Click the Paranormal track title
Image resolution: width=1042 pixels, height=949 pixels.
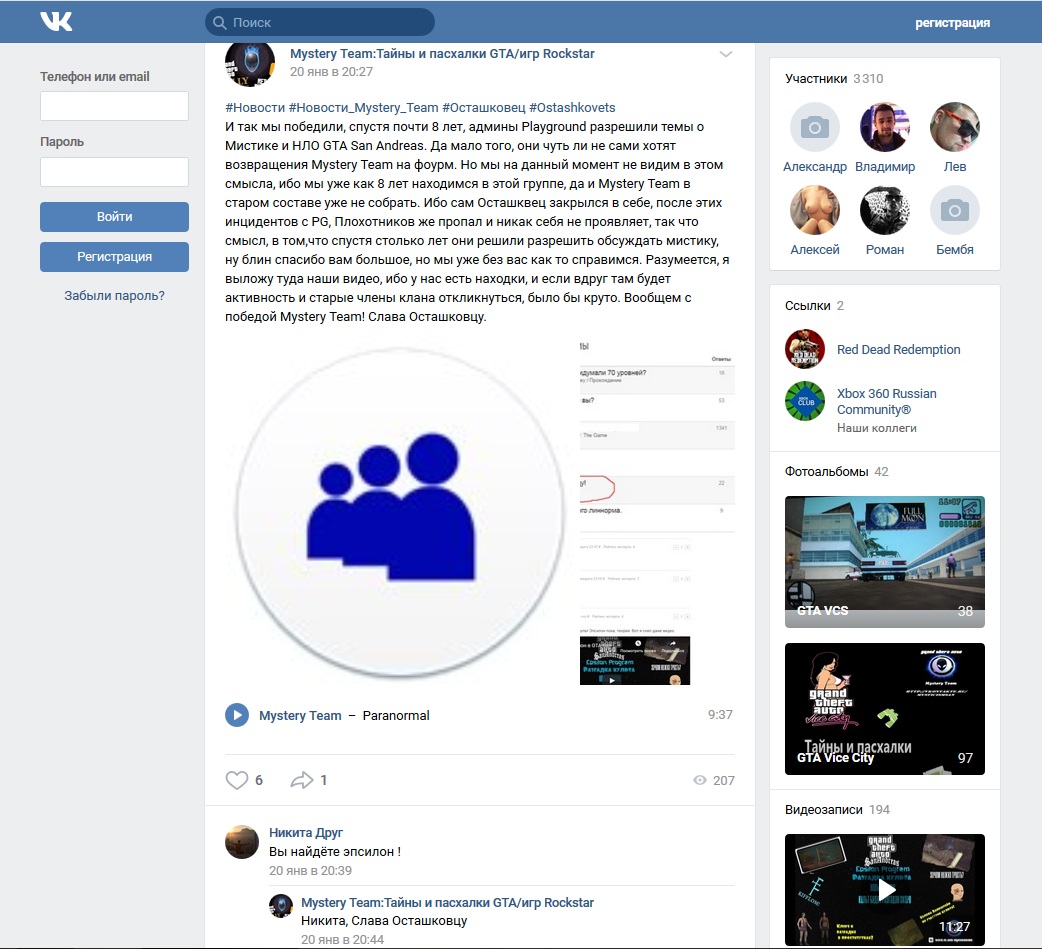396,716
